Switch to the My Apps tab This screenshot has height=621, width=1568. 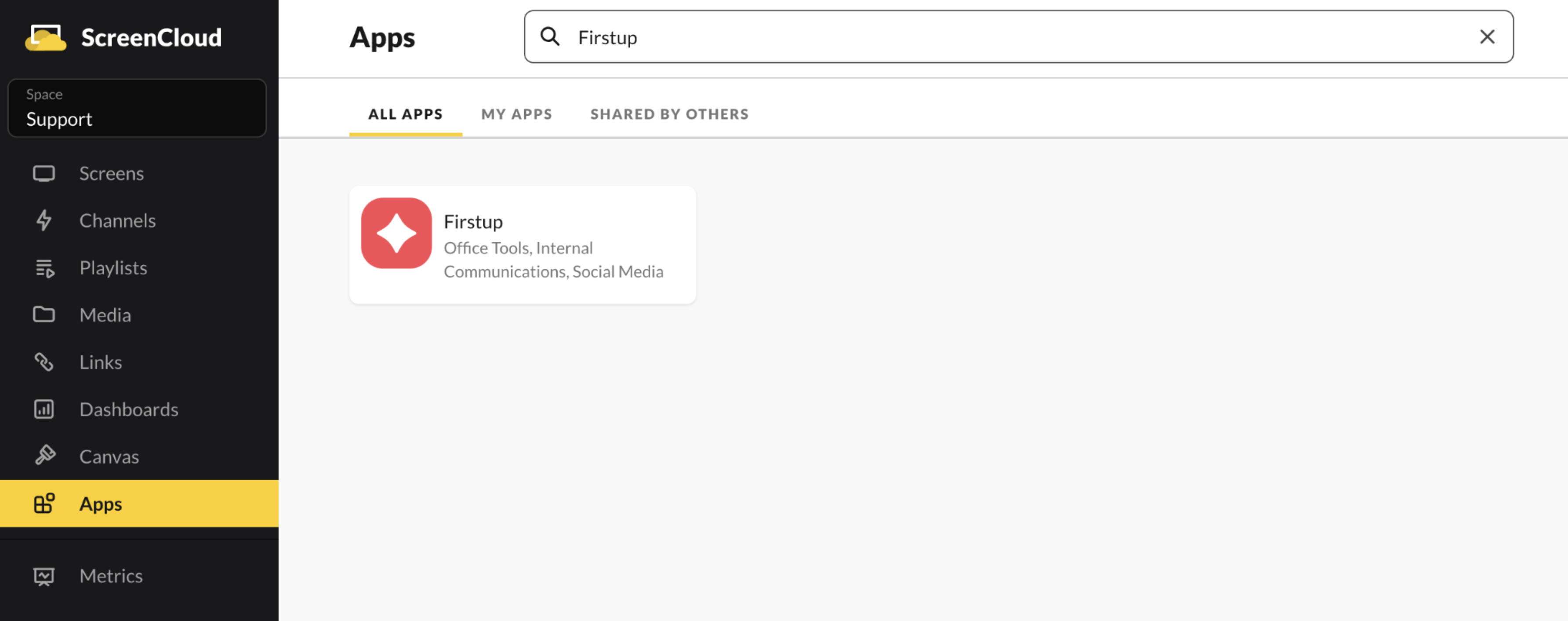[x=517, y=114]
